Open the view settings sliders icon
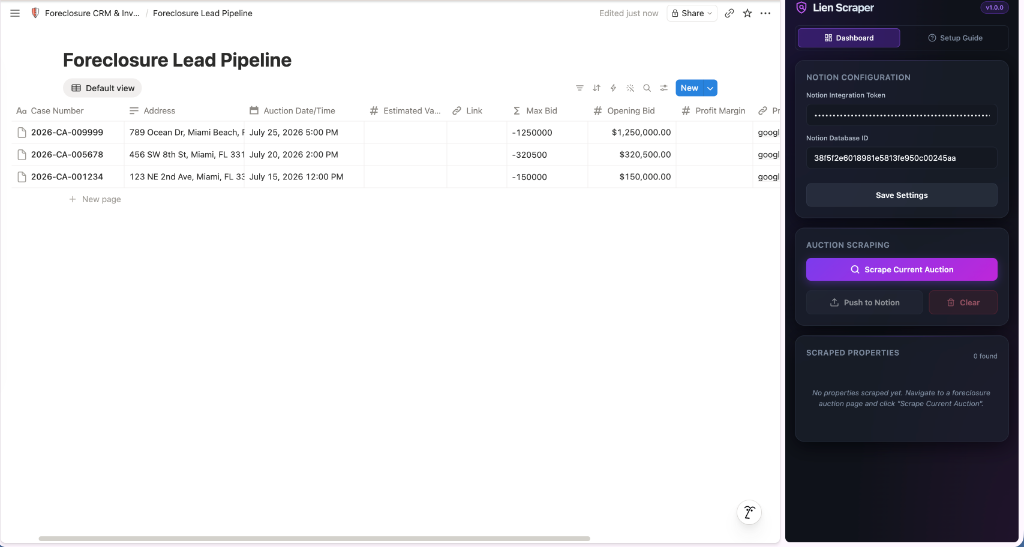This screenshot has height=547, width=1024. (x=664, y=88)
